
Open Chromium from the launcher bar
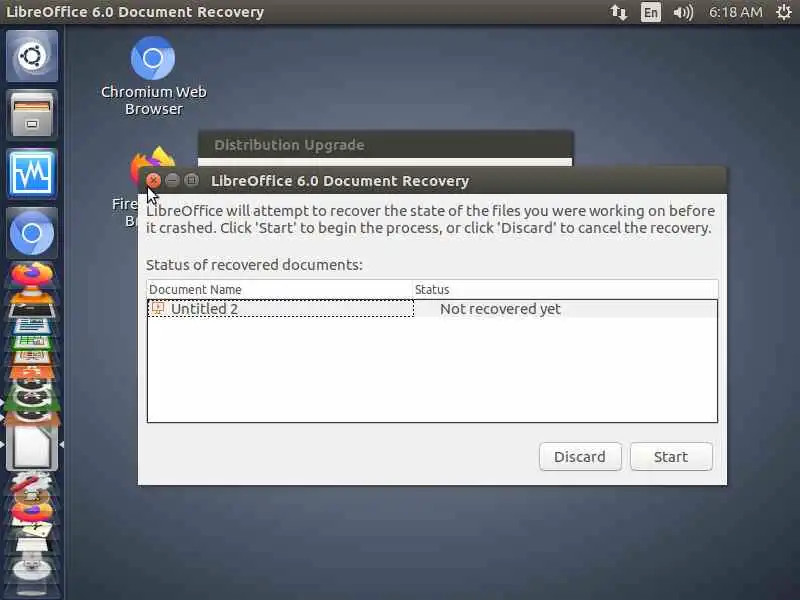click(32, 233)
